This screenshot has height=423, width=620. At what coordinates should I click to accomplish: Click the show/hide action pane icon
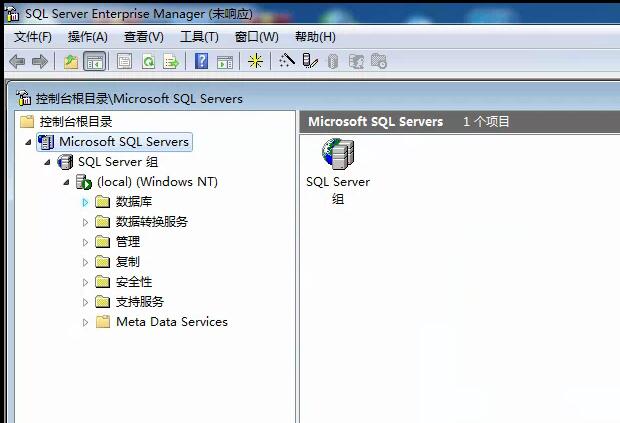(x=225, y=62)
